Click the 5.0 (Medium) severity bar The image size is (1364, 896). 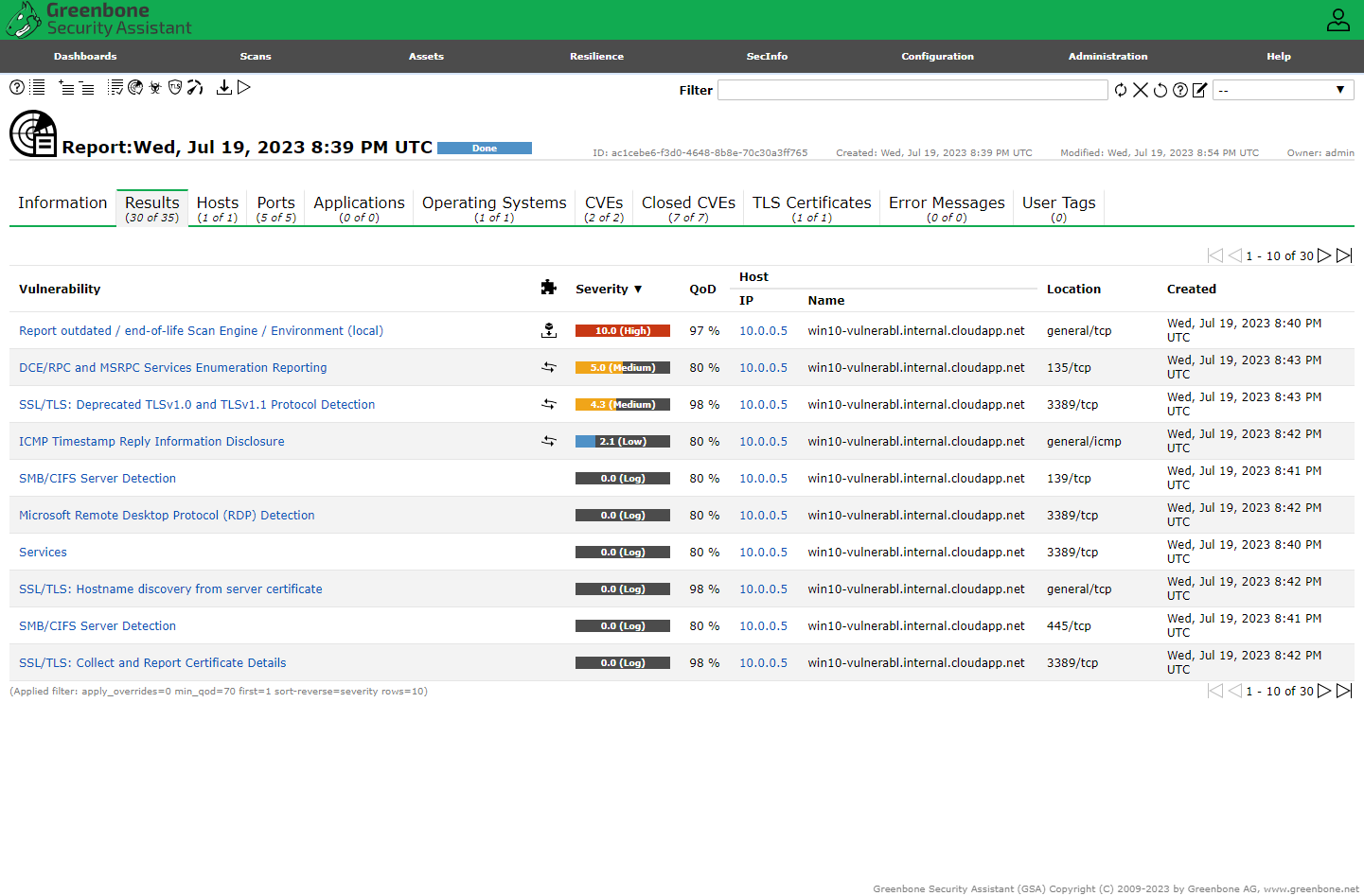pos(623,367)
